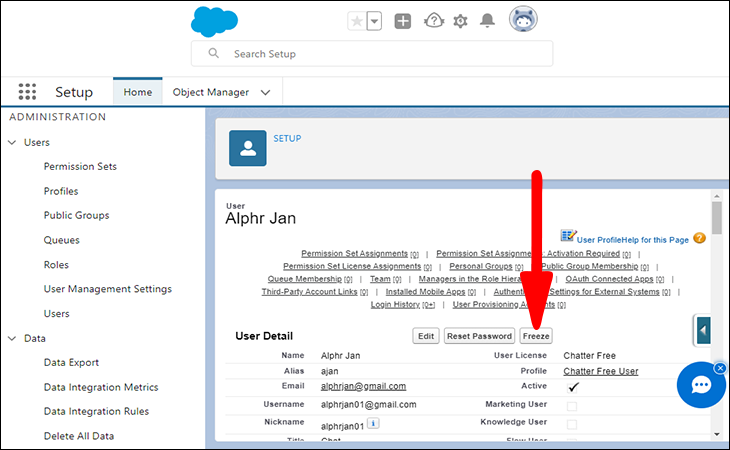Click the SETUP breadcrumb link

(x=287, y=138)
